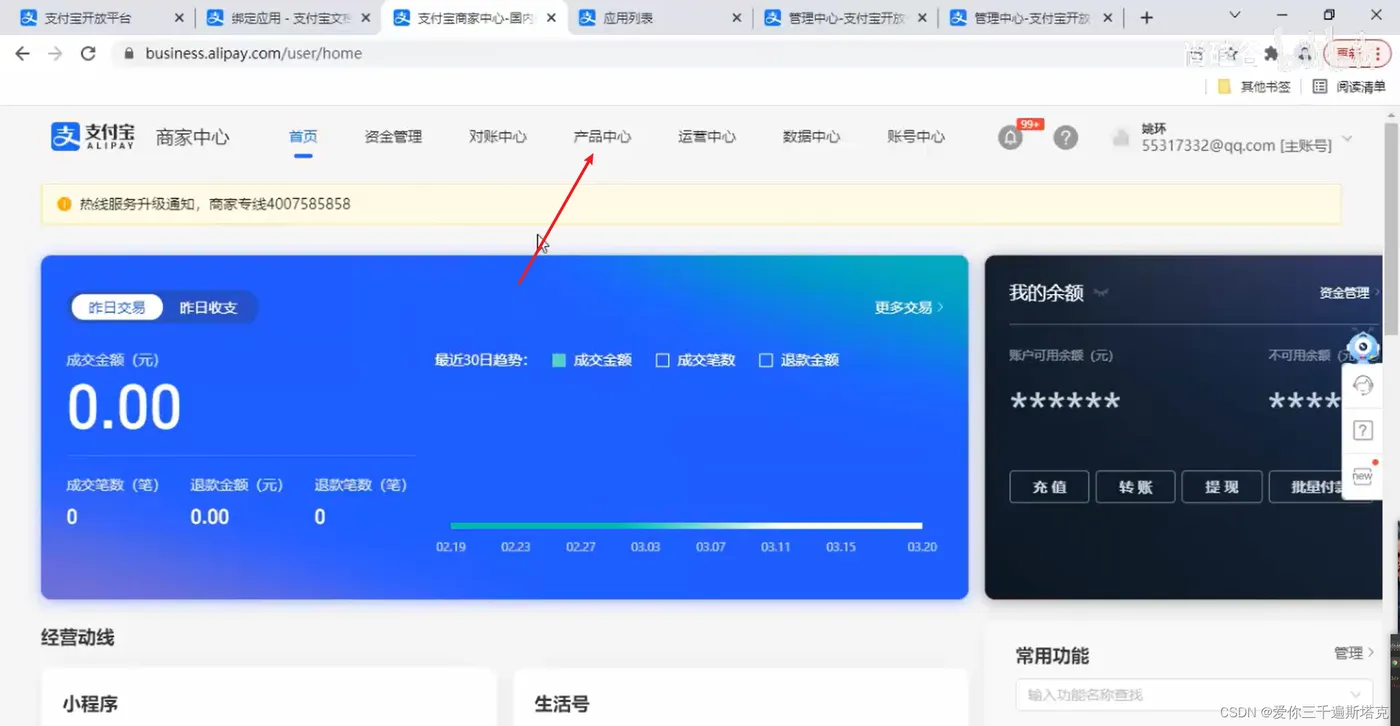Open the 运营中心 navigation menu
The image size is (1400, 726).
coord(707,137)
